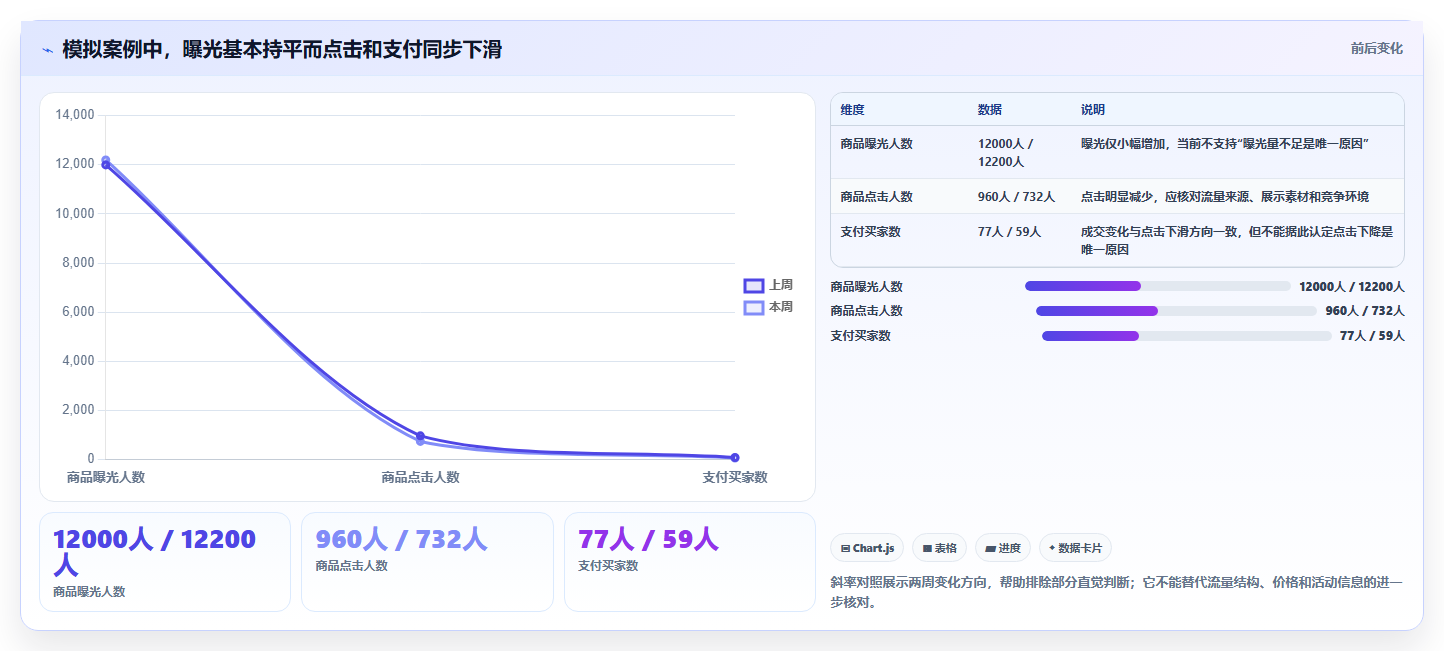Screen dimensions: 1444x651
Task: Click the icon in the 表格 chip
Action: point(927,548)
